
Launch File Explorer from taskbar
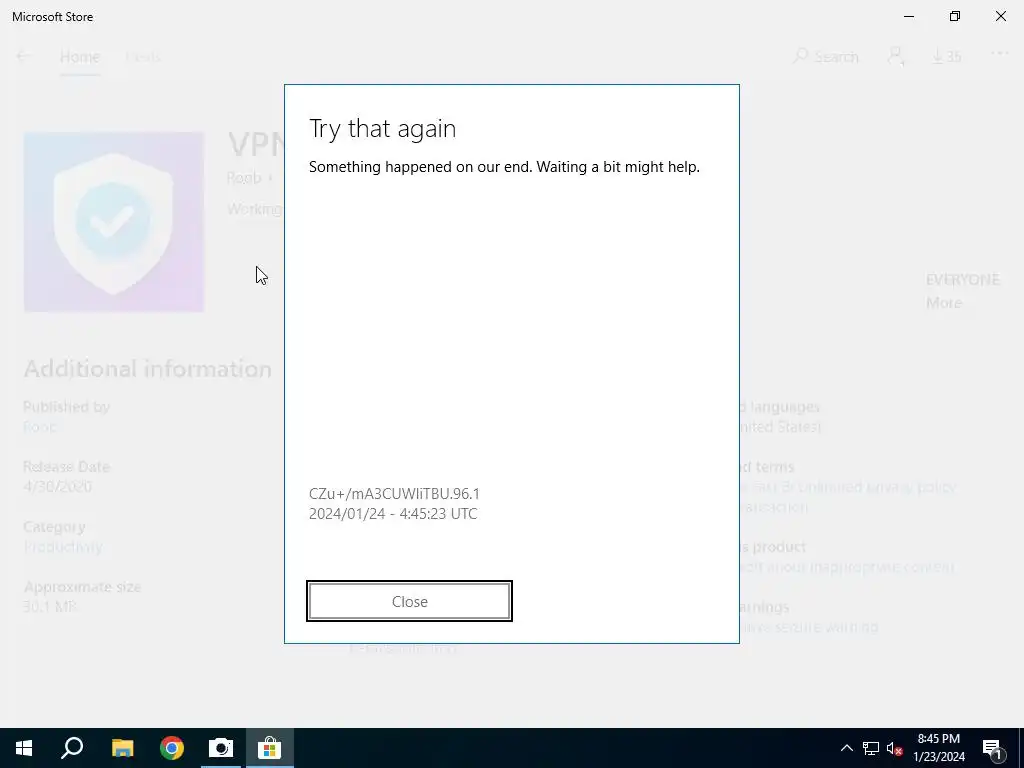click(122, 748)
